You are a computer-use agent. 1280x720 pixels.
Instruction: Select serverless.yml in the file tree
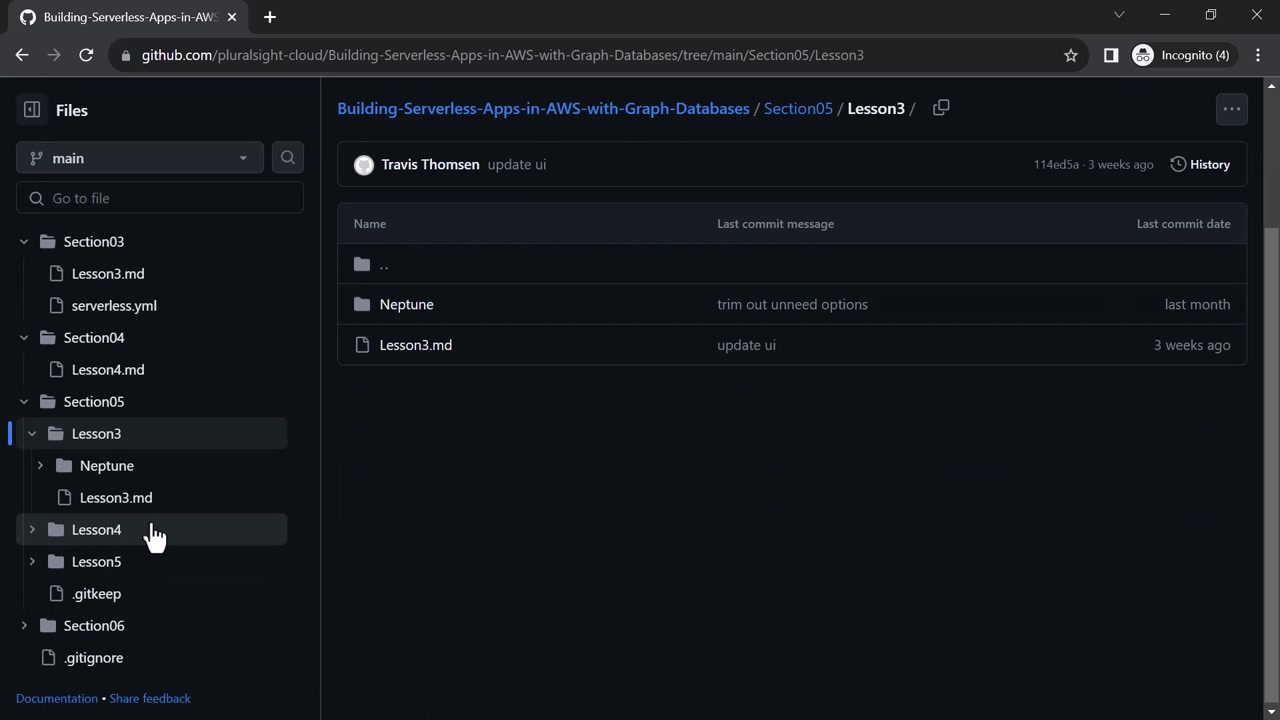pyautogui.click(x=114, y=306)
